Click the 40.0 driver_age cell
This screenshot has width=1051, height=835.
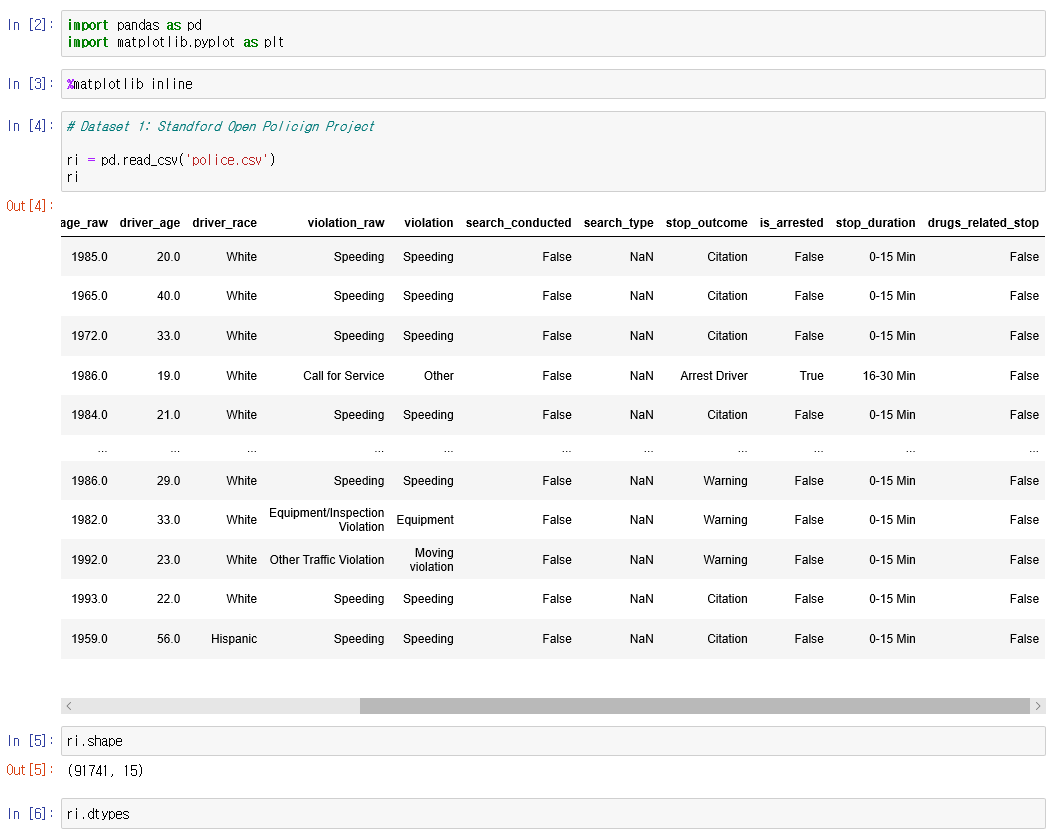[168, 296]
